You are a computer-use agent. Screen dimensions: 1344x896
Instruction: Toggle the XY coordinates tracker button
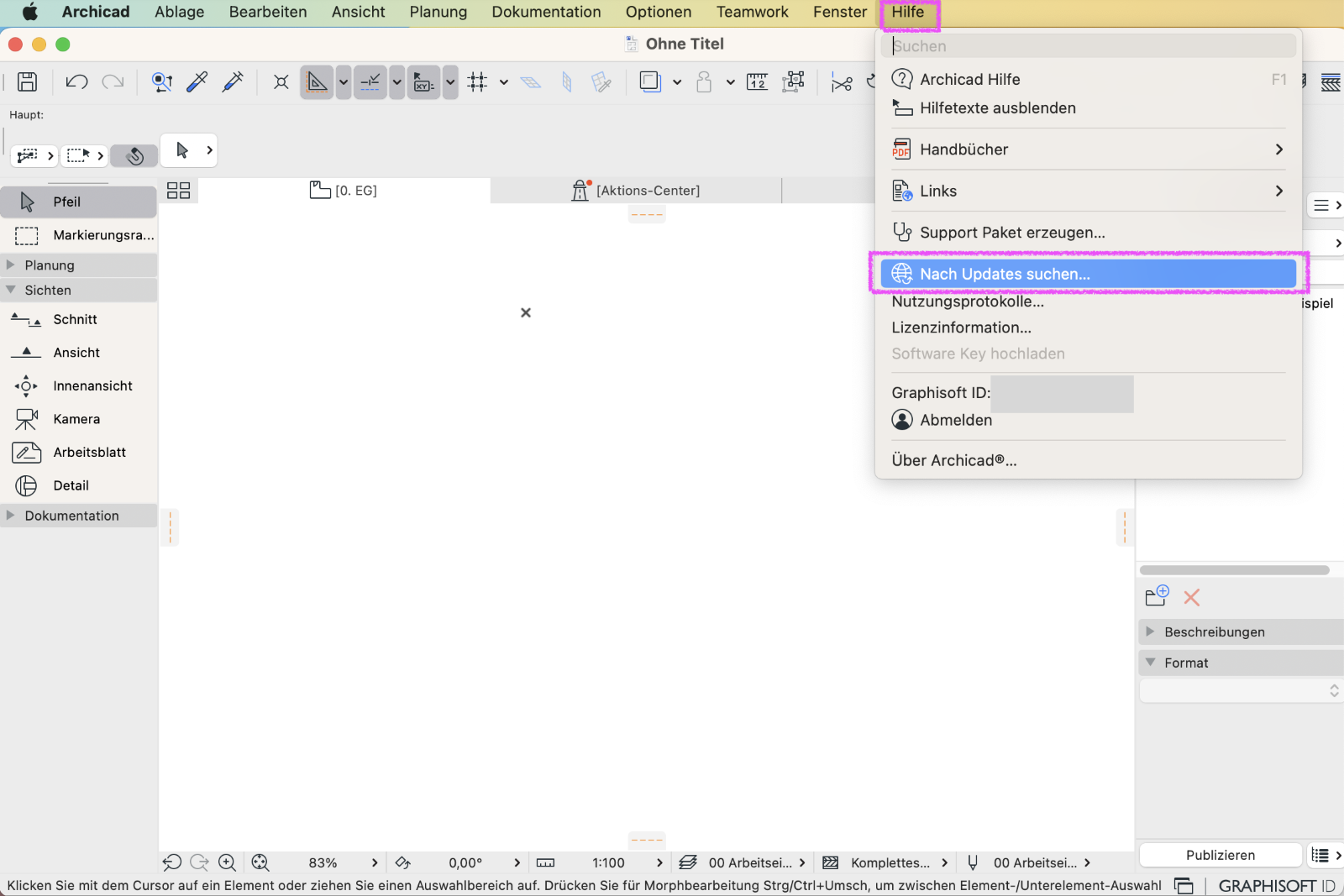423,81
